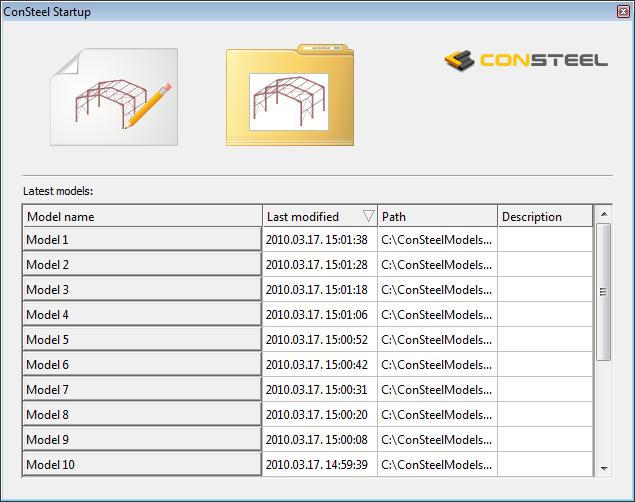The width and height of the screenshot is (635, 502).
Task: Select the Model 10 row button
Action: [142, 464]
